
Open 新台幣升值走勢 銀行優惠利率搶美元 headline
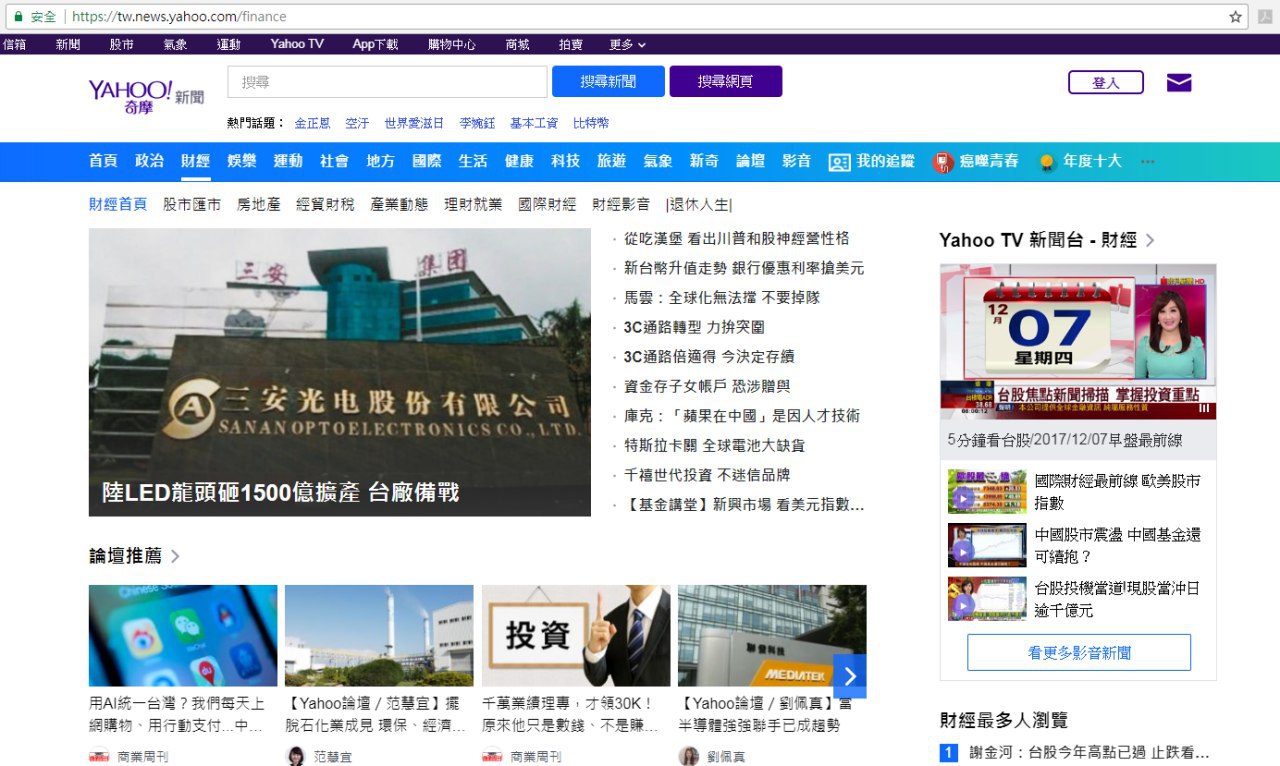[744, 268]
